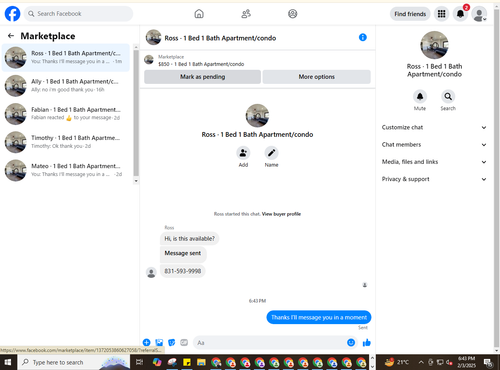500x370 pixels.
Task: Open the Home feed icon
Action: pyautogui.click(x=199, y=14)
